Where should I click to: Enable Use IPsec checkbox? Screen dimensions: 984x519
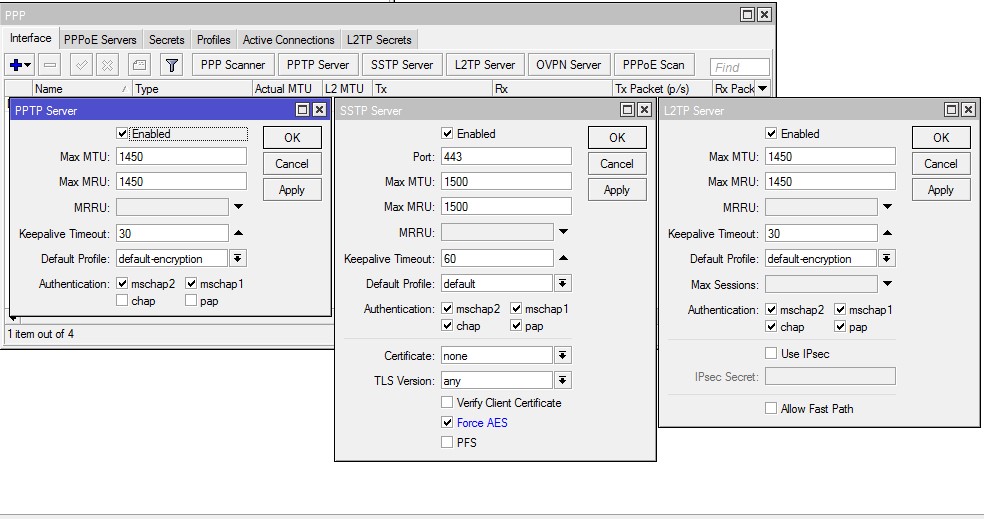coord(771,353)
